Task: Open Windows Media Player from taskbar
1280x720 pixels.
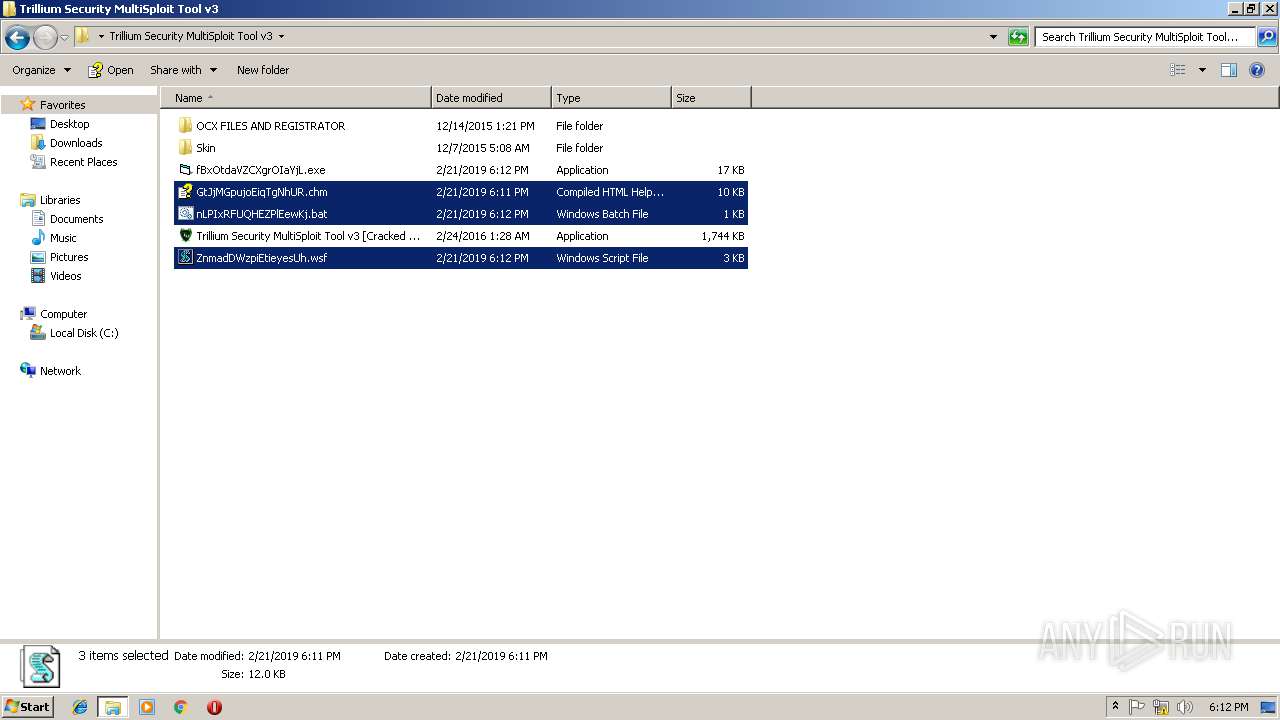Action: click(x=147, y=707)
